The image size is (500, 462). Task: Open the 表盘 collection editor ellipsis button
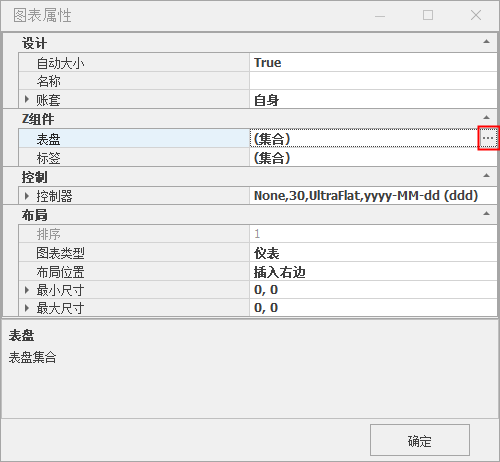(488, 138)
